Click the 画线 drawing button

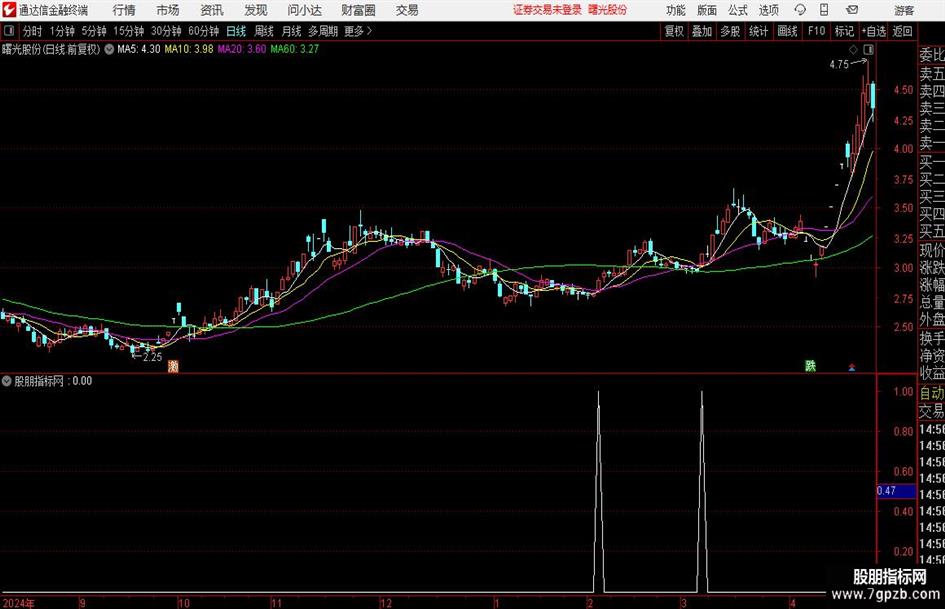(787, 31)
